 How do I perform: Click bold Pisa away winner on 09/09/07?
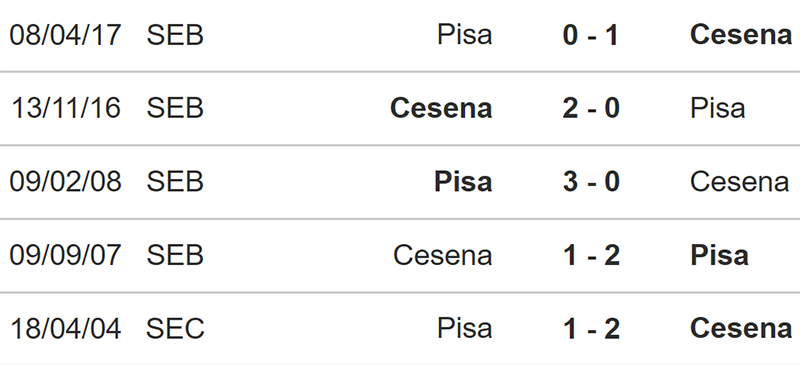click(719, 255)
